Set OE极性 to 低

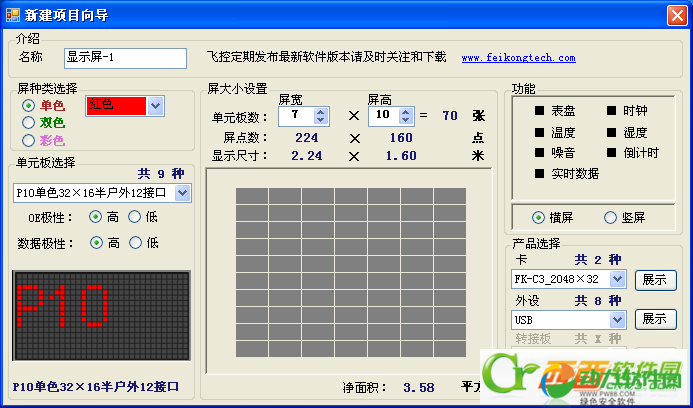coord(134,216)
